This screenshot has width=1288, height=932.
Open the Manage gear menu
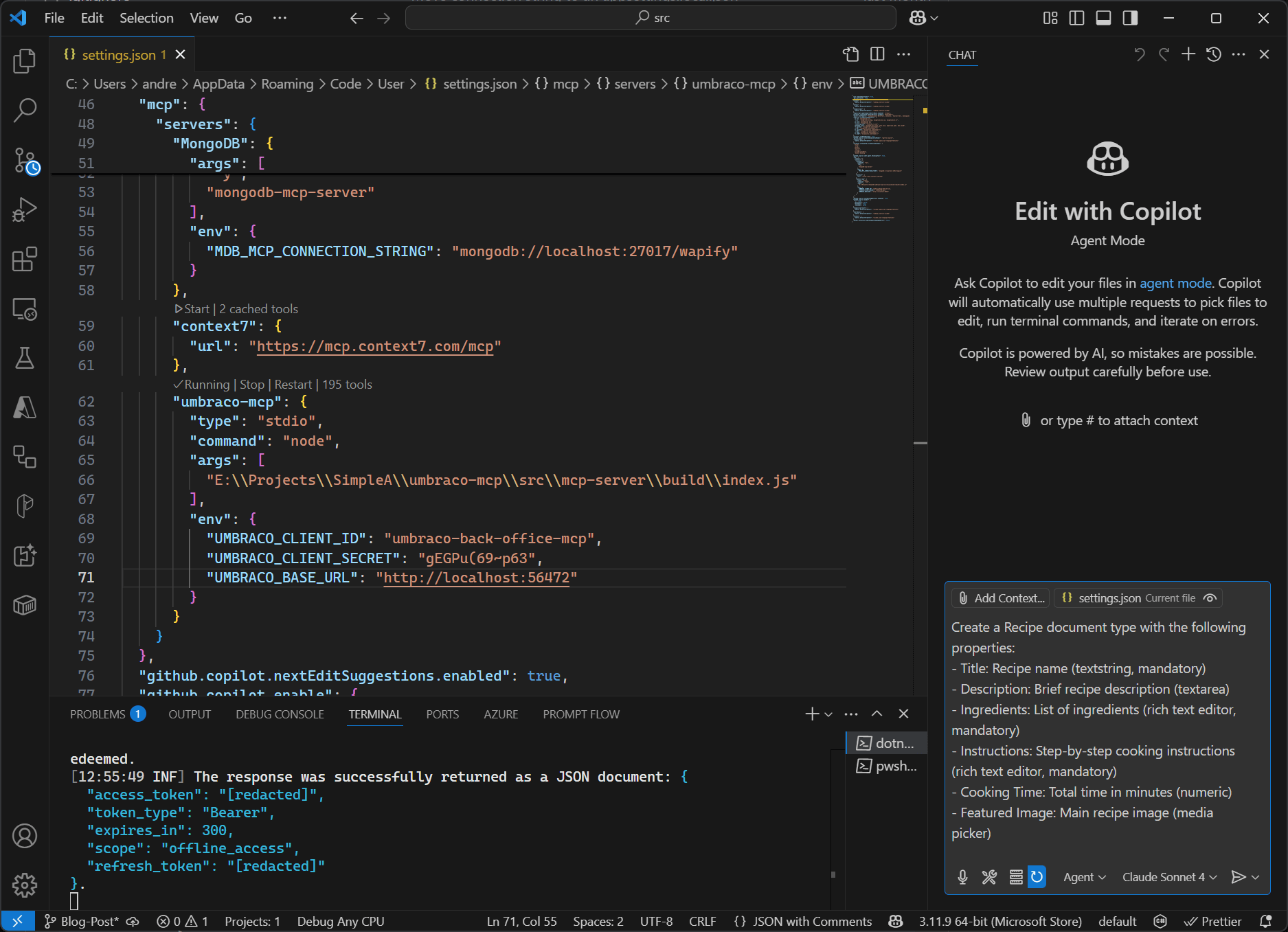tap(25, 885)
